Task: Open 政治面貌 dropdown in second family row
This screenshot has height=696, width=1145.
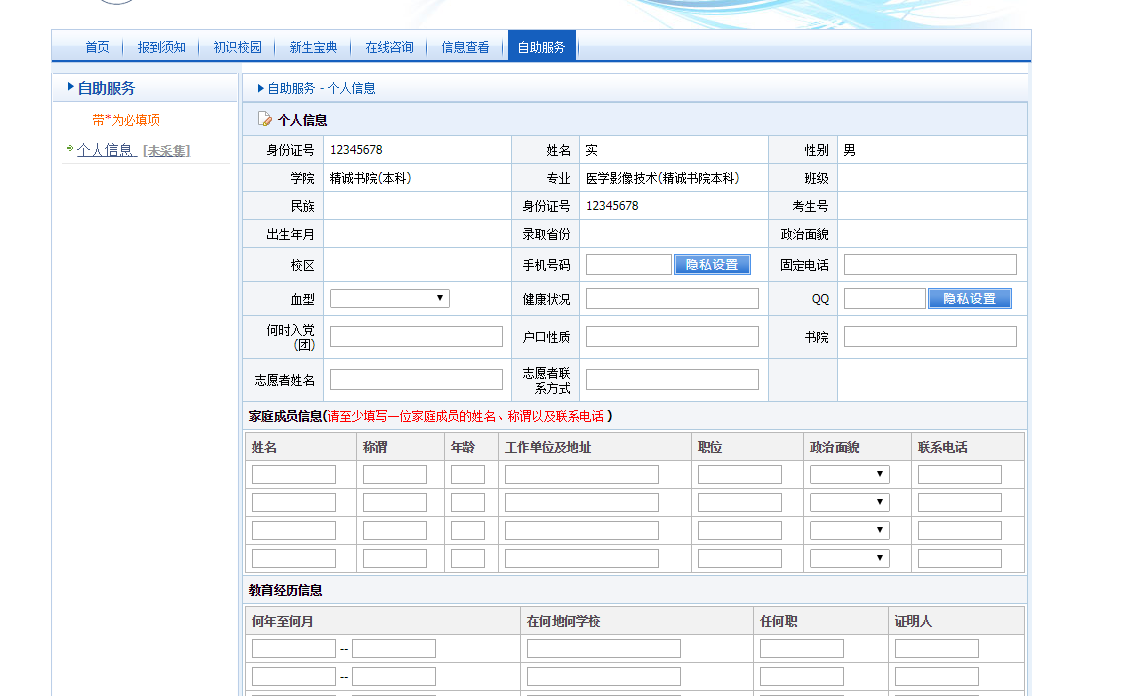Action: coord(849,502)
